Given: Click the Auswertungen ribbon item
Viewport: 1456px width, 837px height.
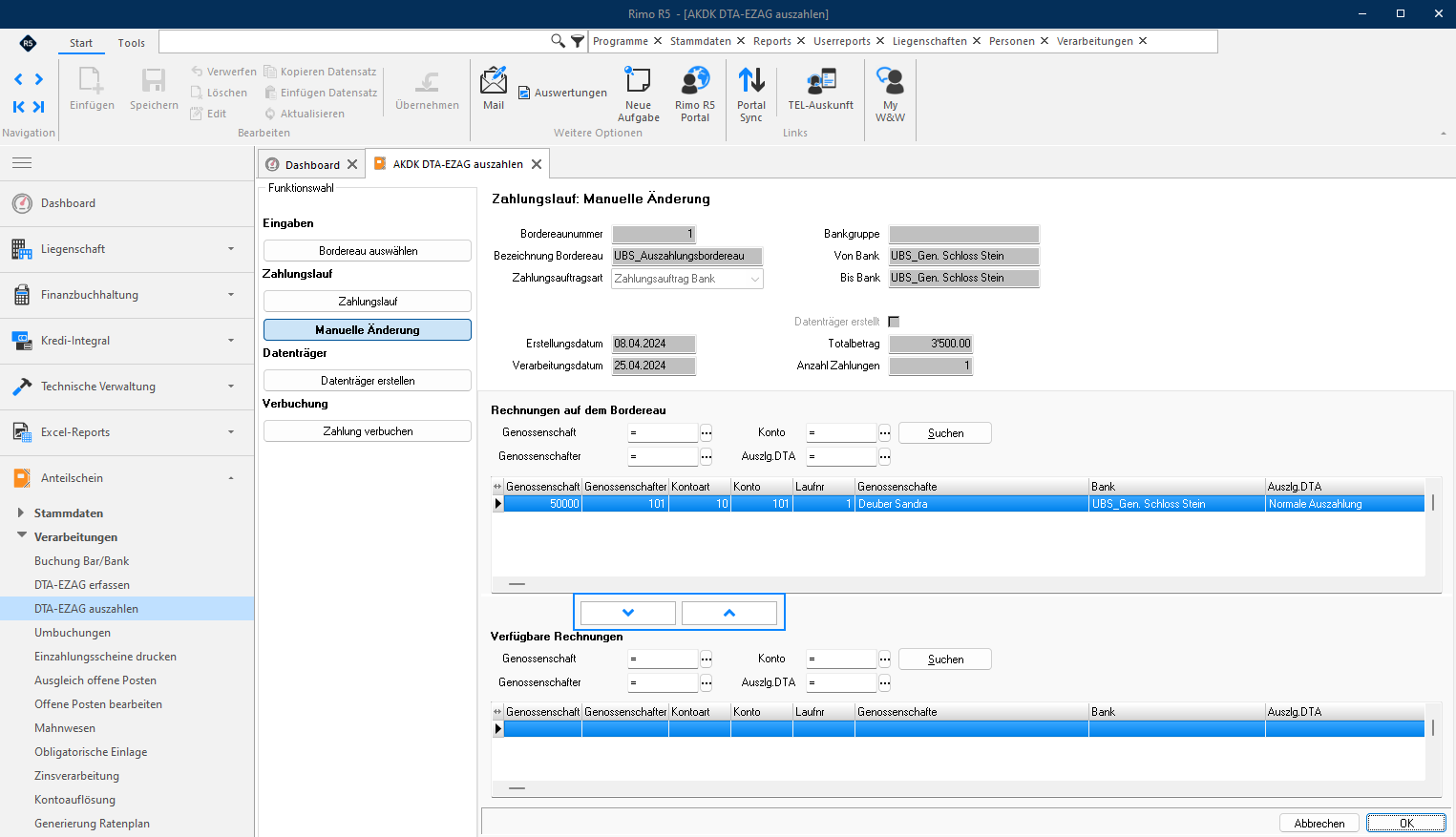Looking at the screenshot, I should click(x=563, y=93).
